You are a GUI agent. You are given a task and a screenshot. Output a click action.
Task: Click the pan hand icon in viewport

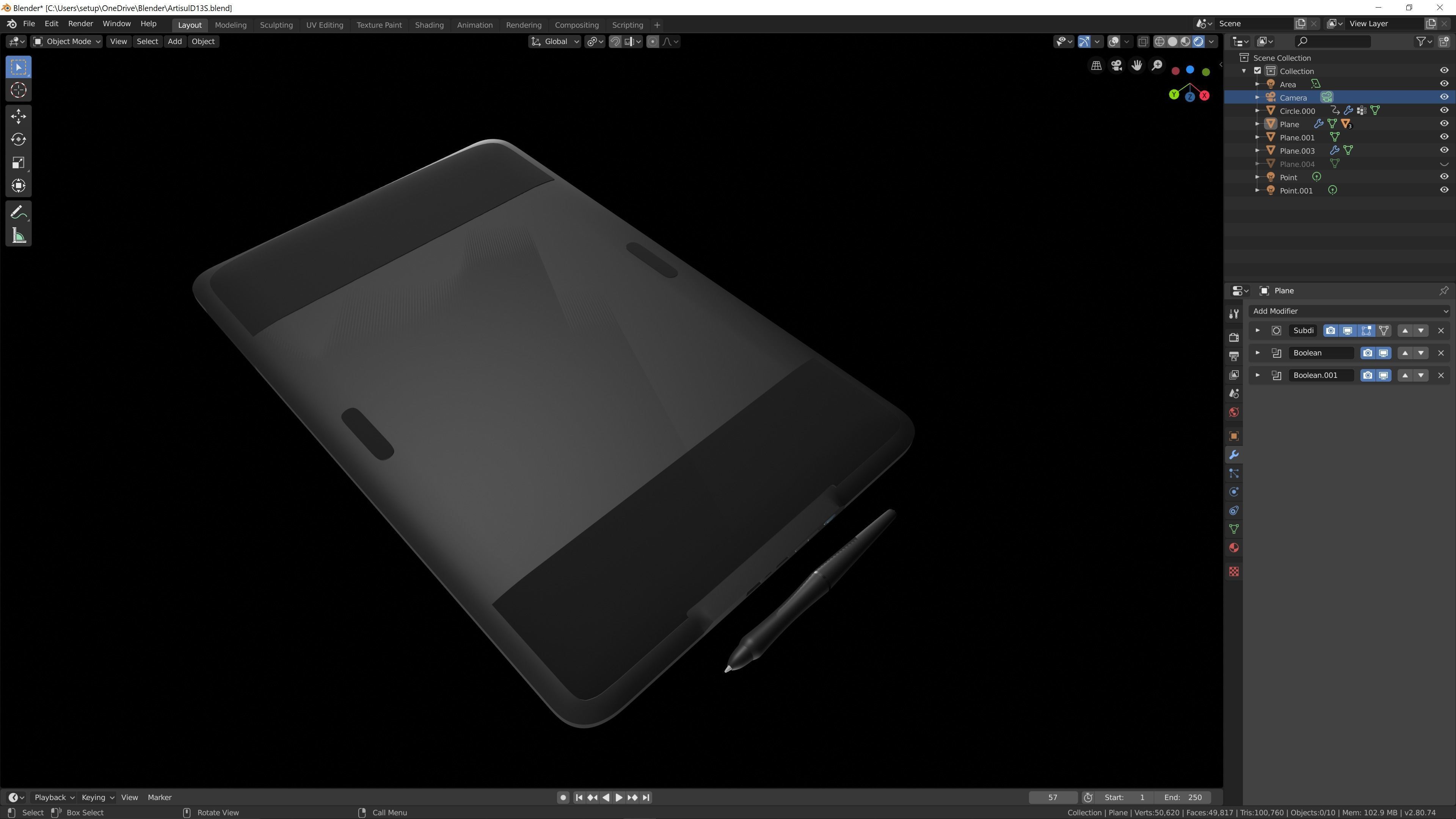[x=1137, y=66]
